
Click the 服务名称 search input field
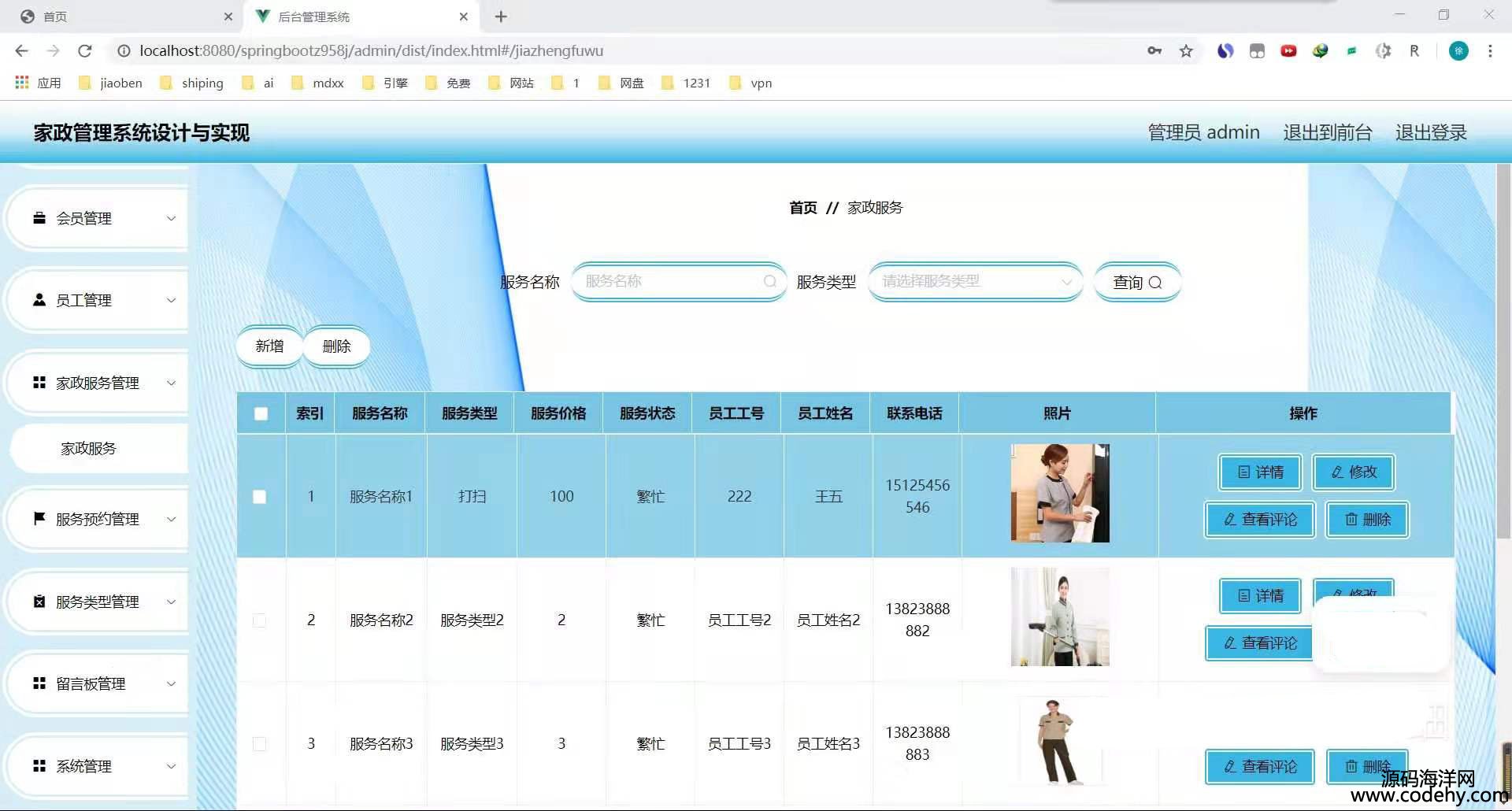click(x=679, y=282)
